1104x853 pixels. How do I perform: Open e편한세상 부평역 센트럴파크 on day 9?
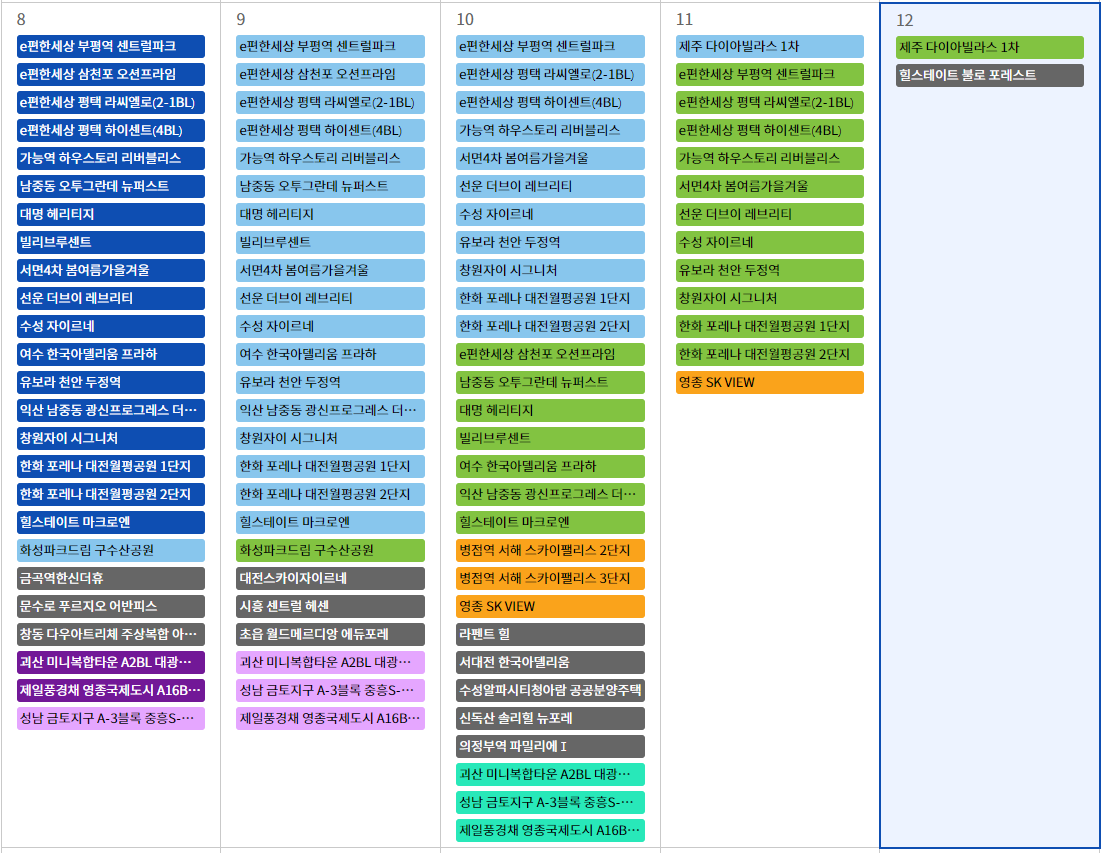click(330, 46)
